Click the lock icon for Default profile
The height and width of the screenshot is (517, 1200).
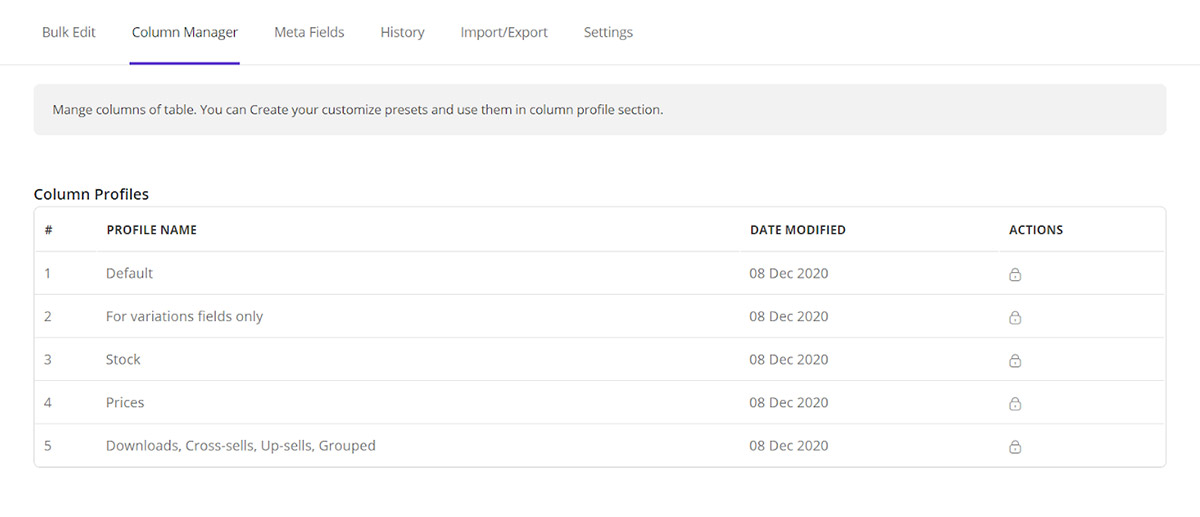[1014, 275]
